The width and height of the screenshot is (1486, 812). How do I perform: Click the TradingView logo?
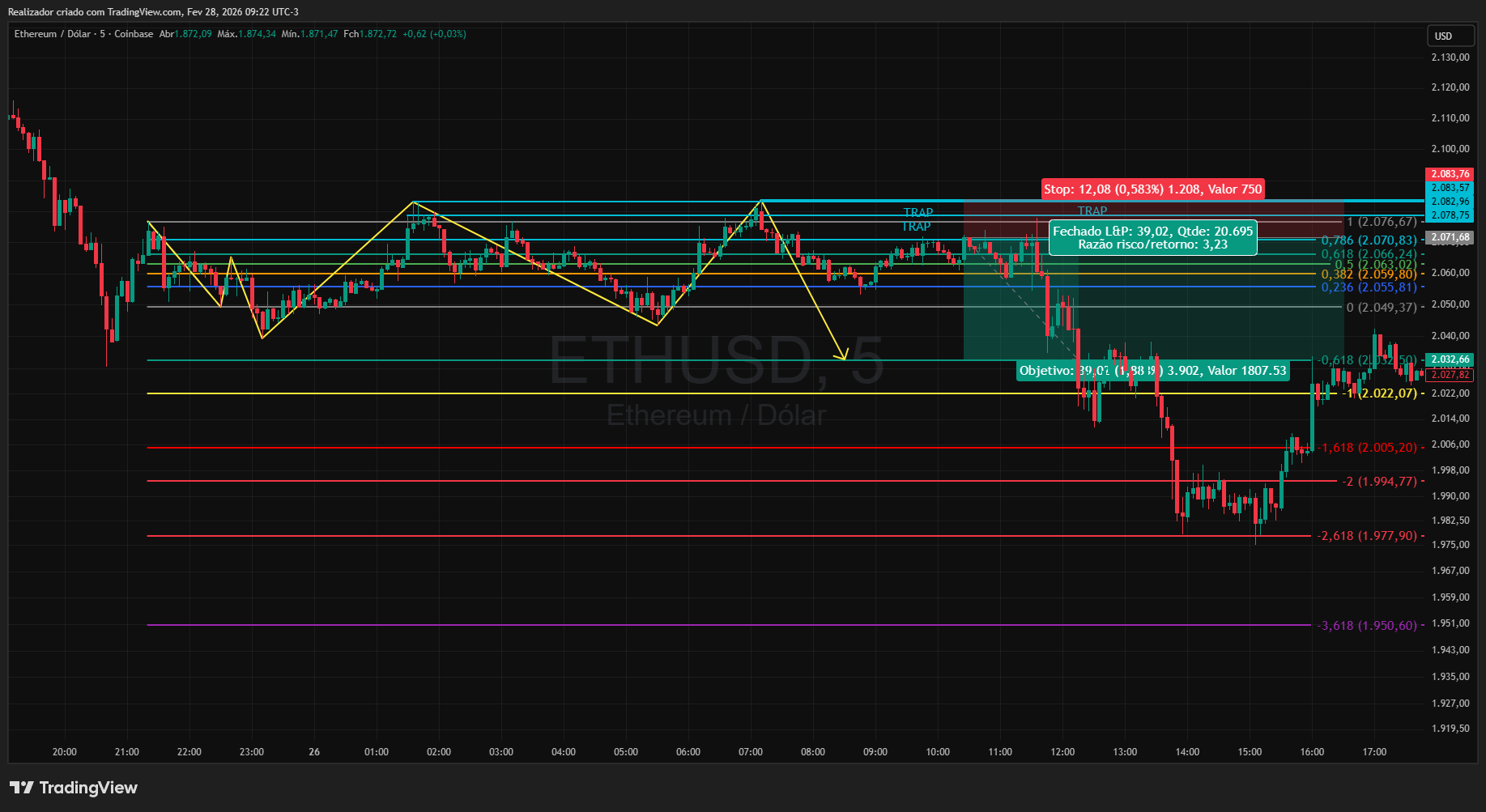click(74, 788)
